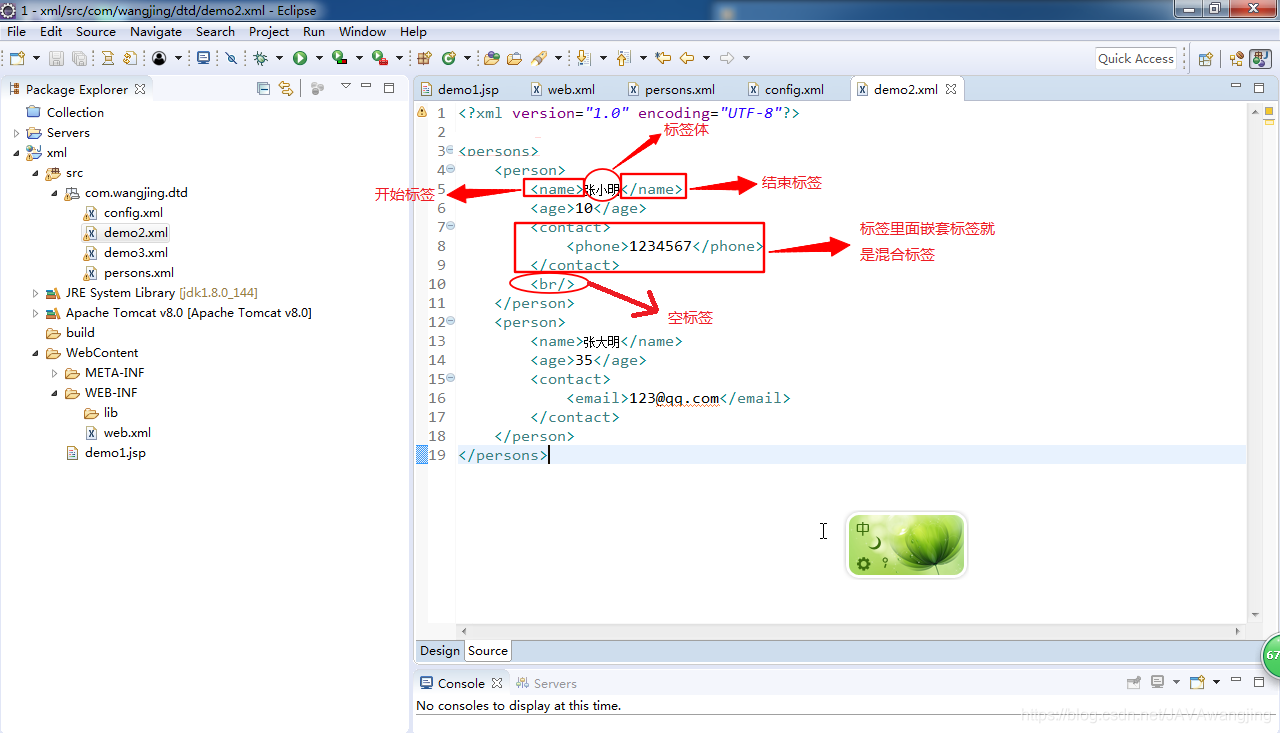
Task: Collapse the xml project node
Action: point(17,153)
